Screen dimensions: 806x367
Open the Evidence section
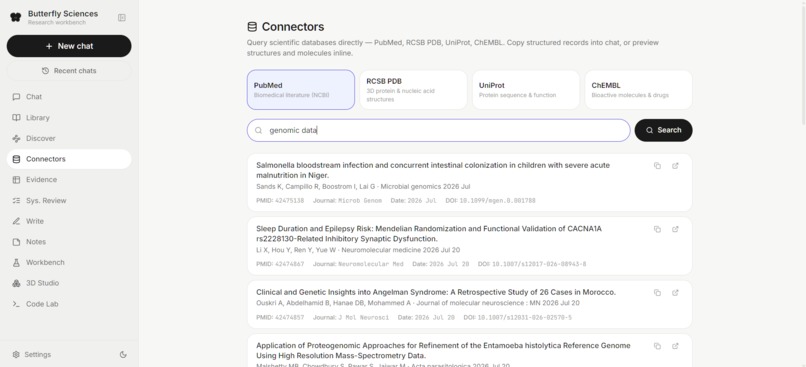click(69, 180)
